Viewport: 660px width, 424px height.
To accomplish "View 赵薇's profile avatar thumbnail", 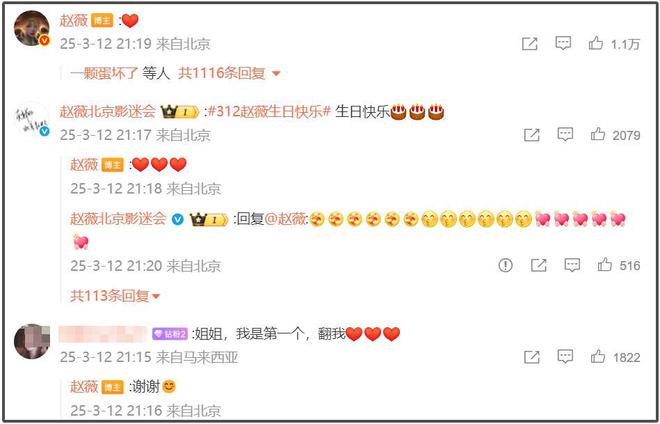I will click(x=32, y=28).
